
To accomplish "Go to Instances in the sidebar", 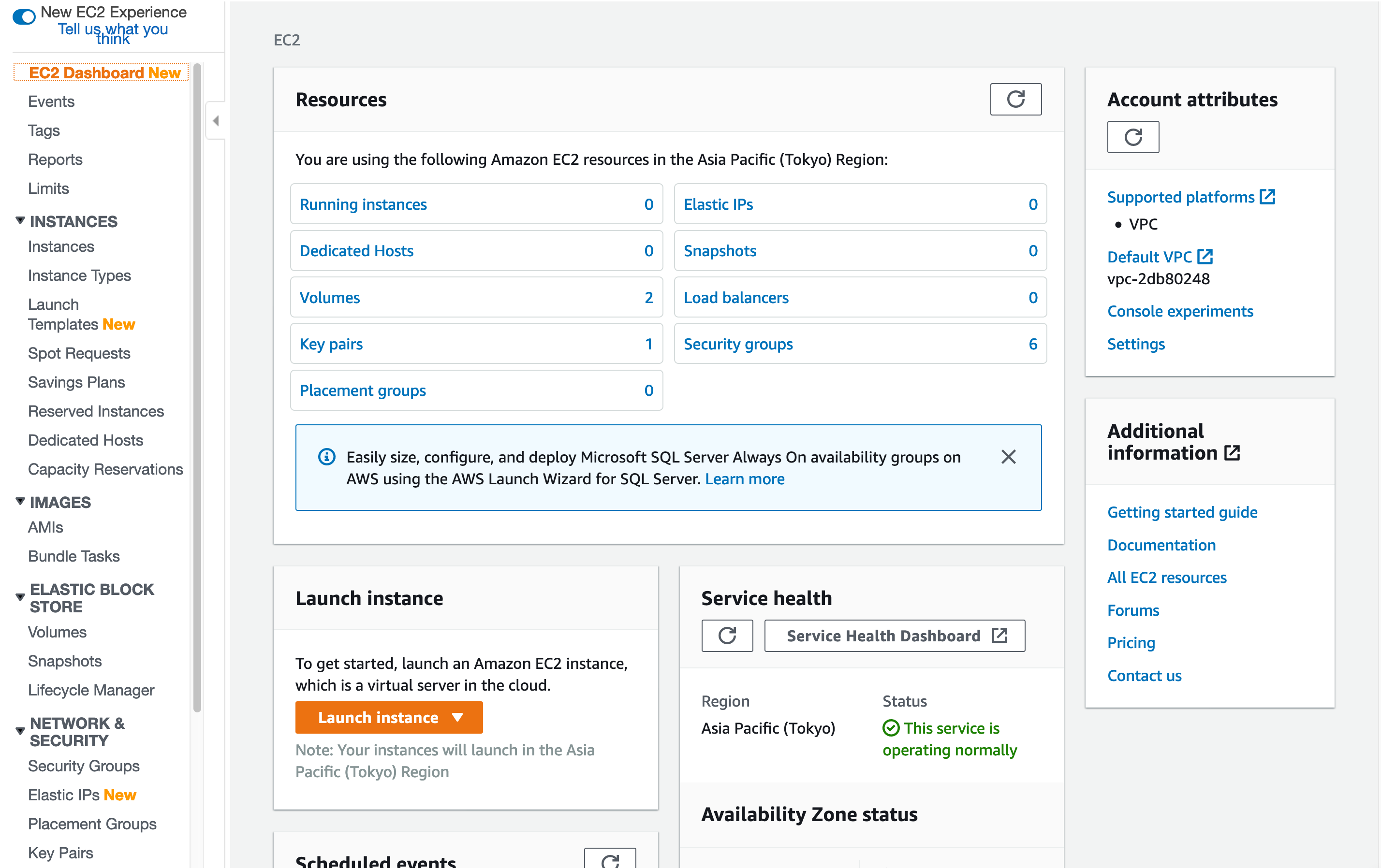I will (x=61, y=246).
